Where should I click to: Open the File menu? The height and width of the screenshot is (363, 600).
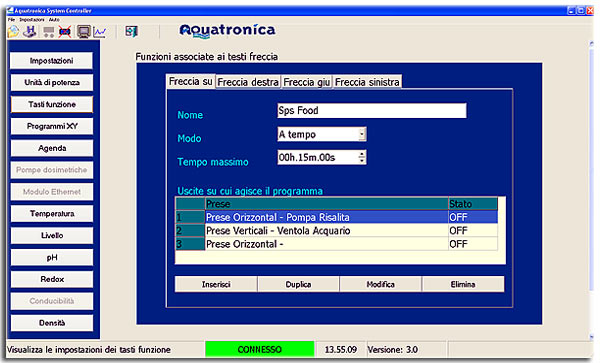(x=11, y=20)
